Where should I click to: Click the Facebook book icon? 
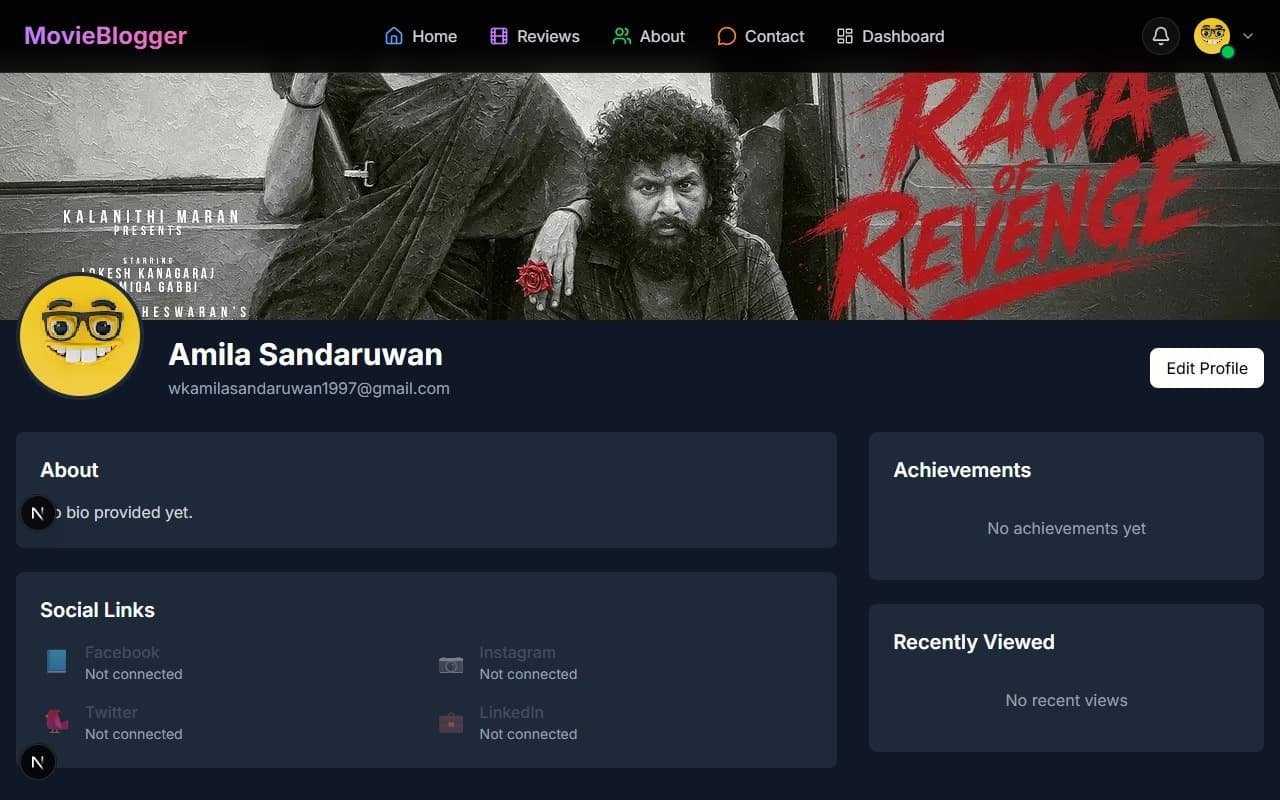click(x=56, y=661)
